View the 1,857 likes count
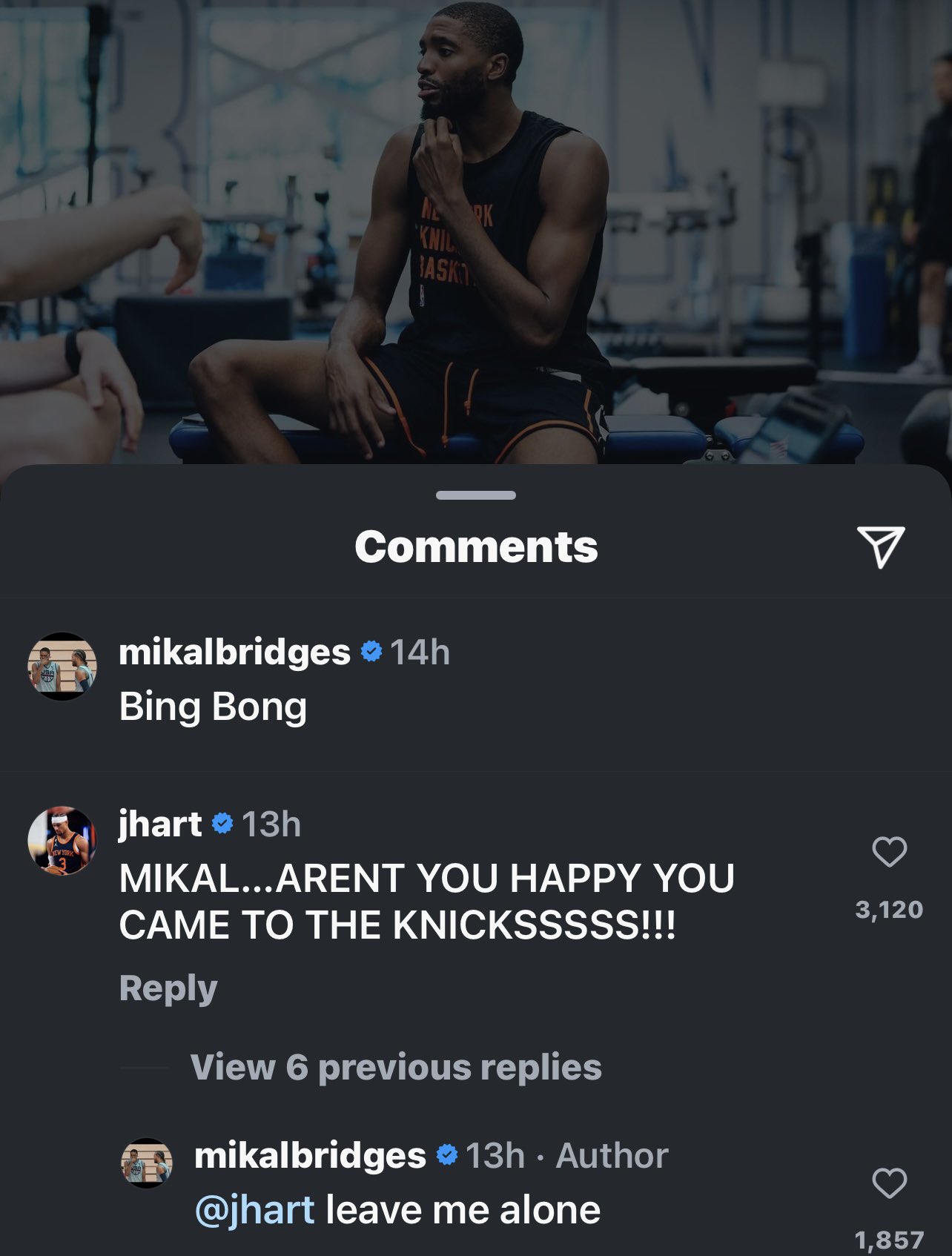The height and width of the screenshot is (1256, 952). (889, 1239)
